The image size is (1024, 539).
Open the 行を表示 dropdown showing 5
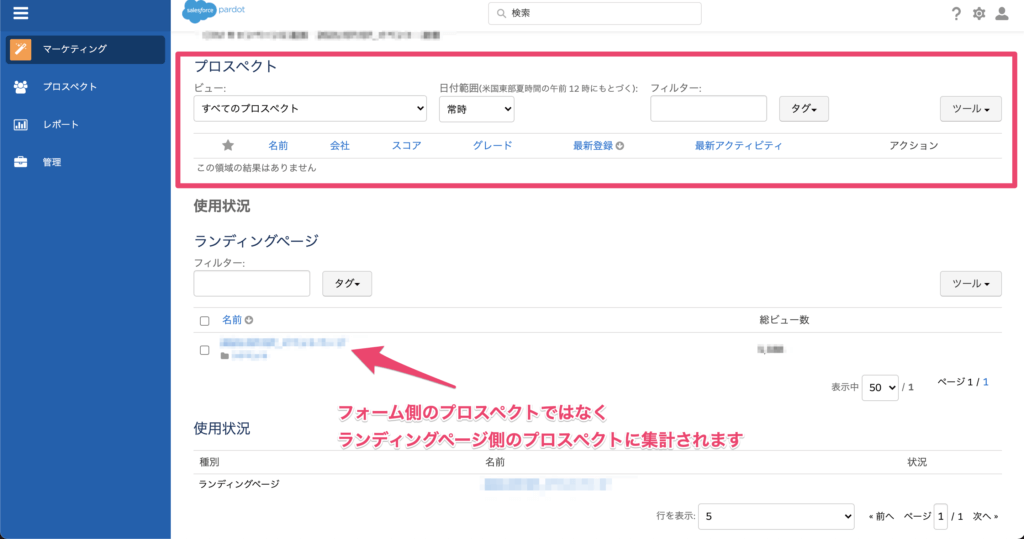(x=776, y=516)
